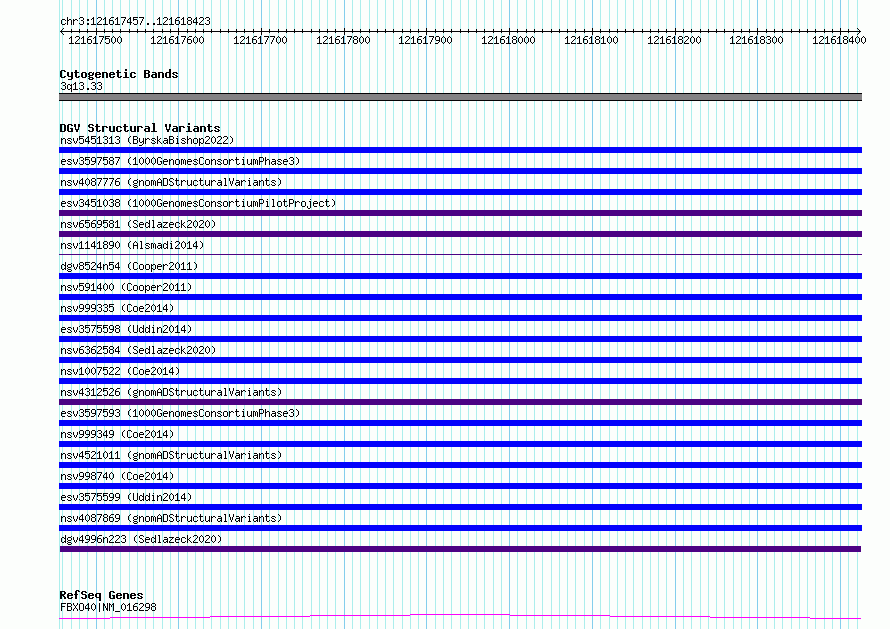Open variant nsv999349 (Coe2014)
This screenshot has height=629, width=890.
pos(117,434)
